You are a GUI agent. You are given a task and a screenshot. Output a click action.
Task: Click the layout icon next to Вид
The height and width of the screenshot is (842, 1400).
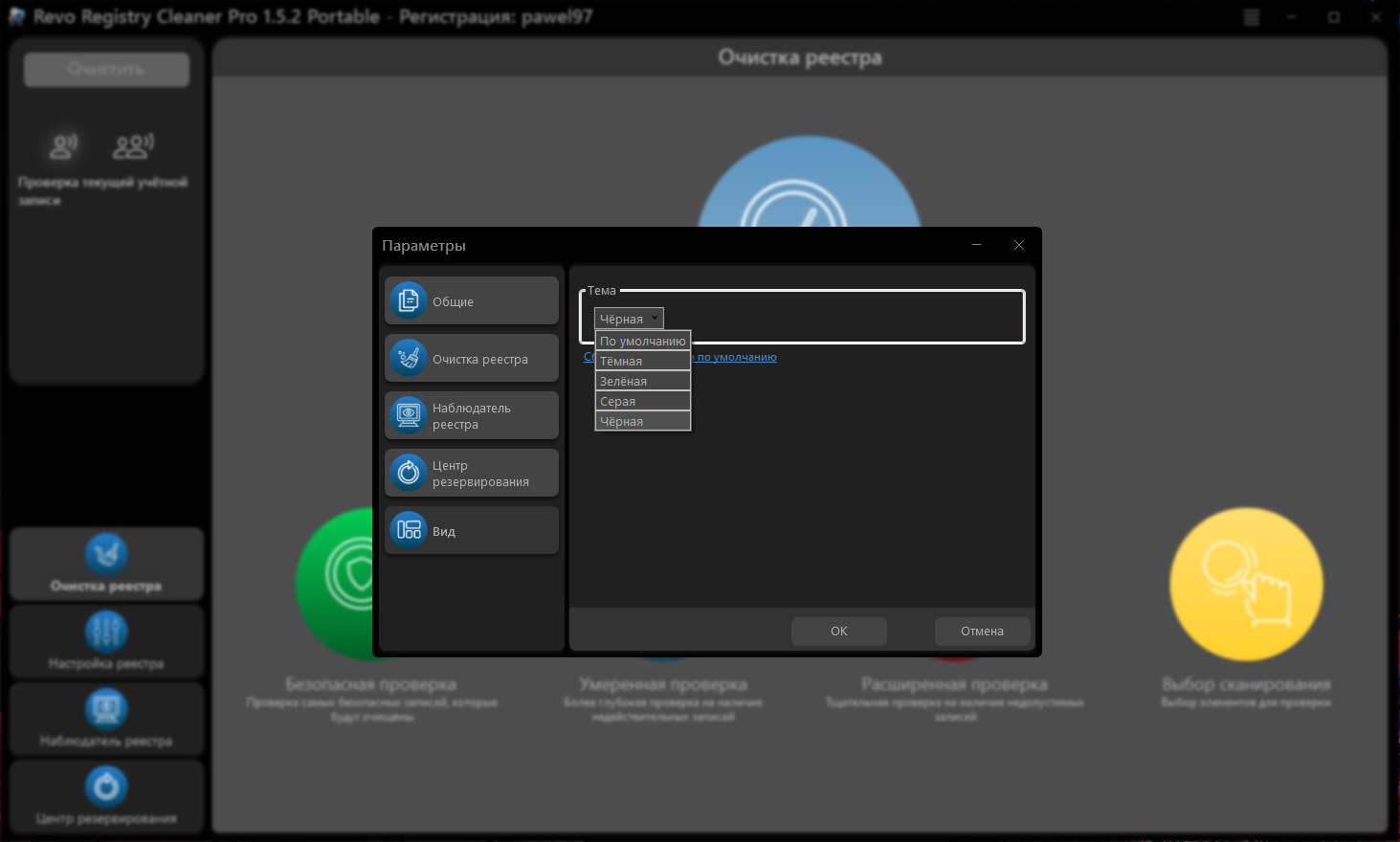click(409, 530)
